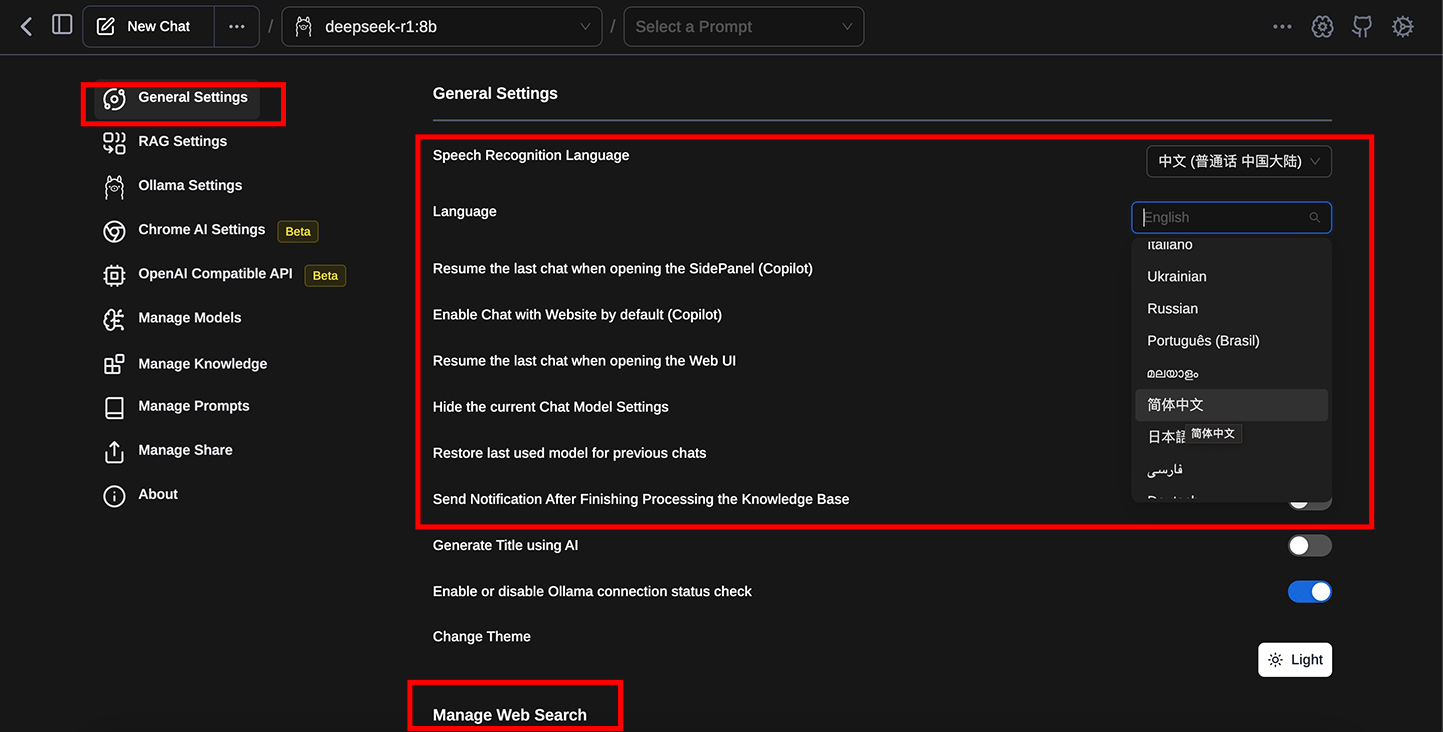This screenshot has width=1443, height=732.
Task: Click the Manage Share upload icon
Action: coord(115,451)
